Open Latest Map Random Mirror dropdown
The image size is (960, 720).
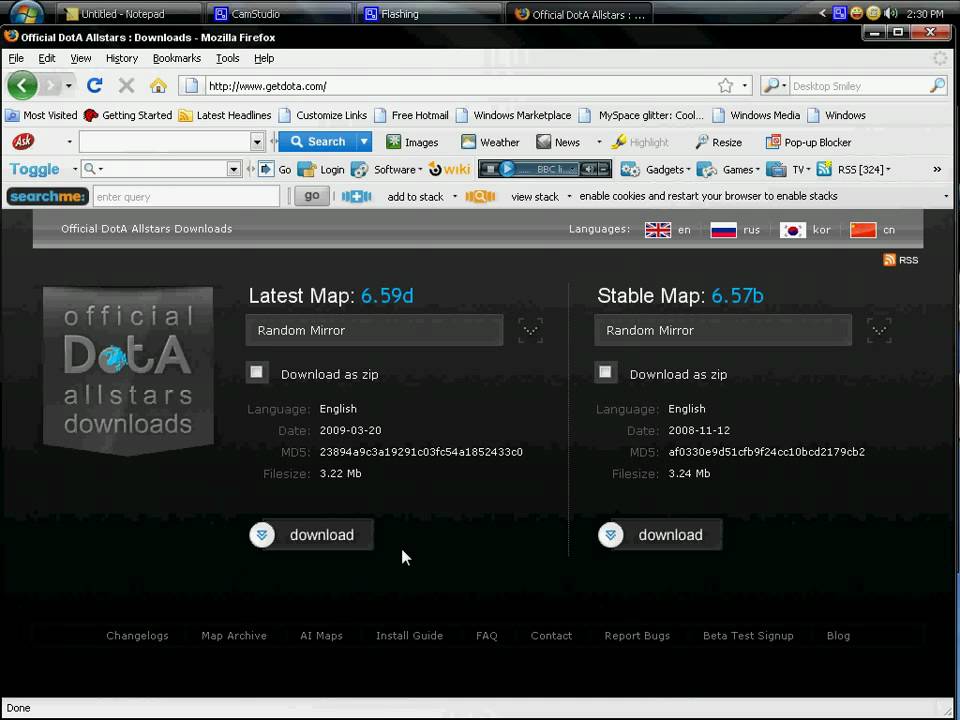(x=374, y=330)
